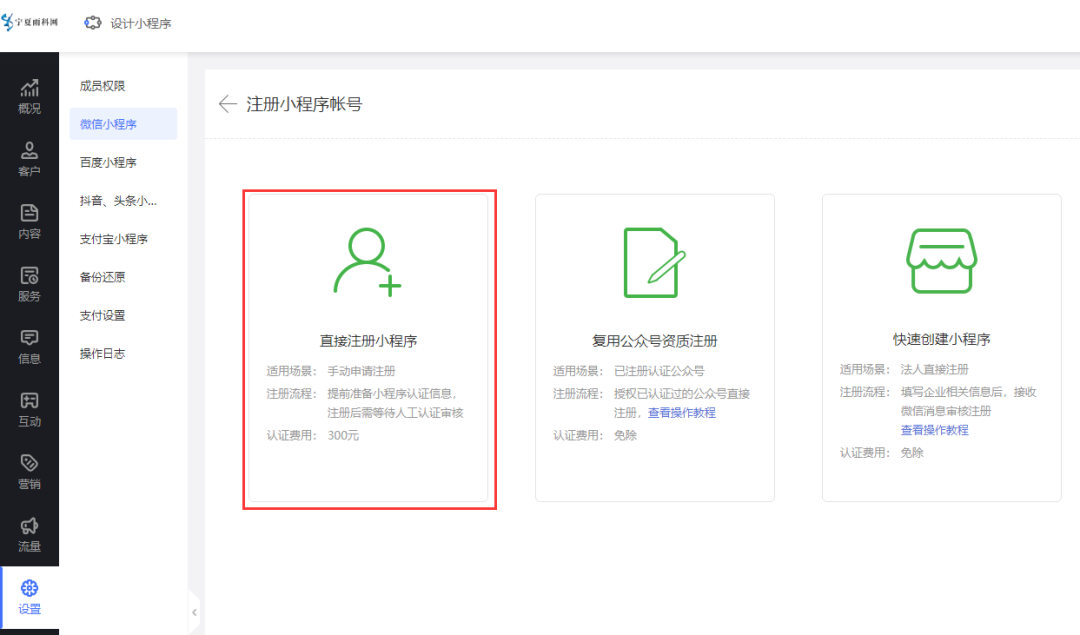1080x635 pixels.
Task: Go back using the arrow beside 注册小程序帐号
Action: pos(227,104)
